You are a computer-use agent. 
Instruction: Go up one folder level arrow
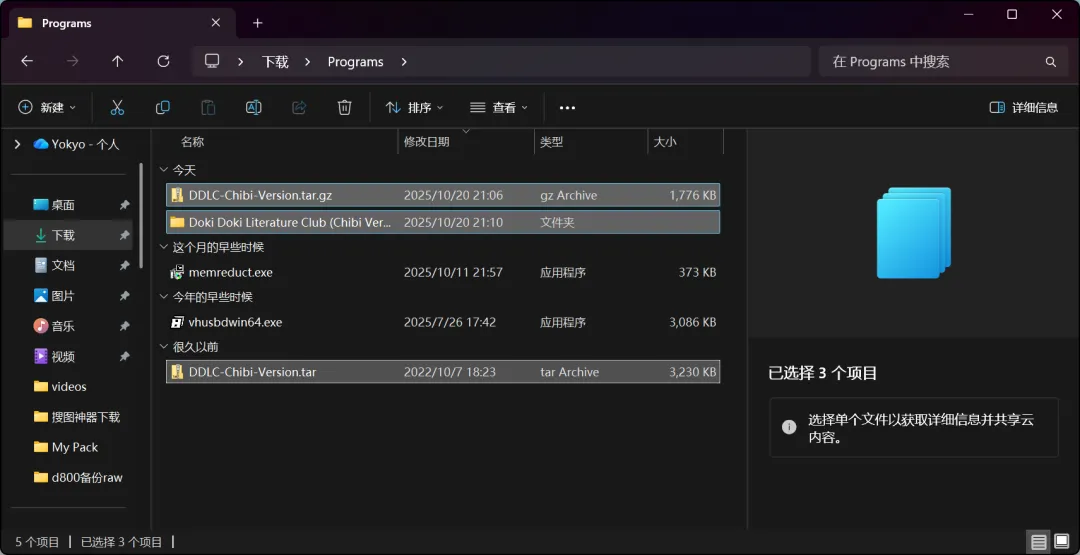[x=118, y=61]
